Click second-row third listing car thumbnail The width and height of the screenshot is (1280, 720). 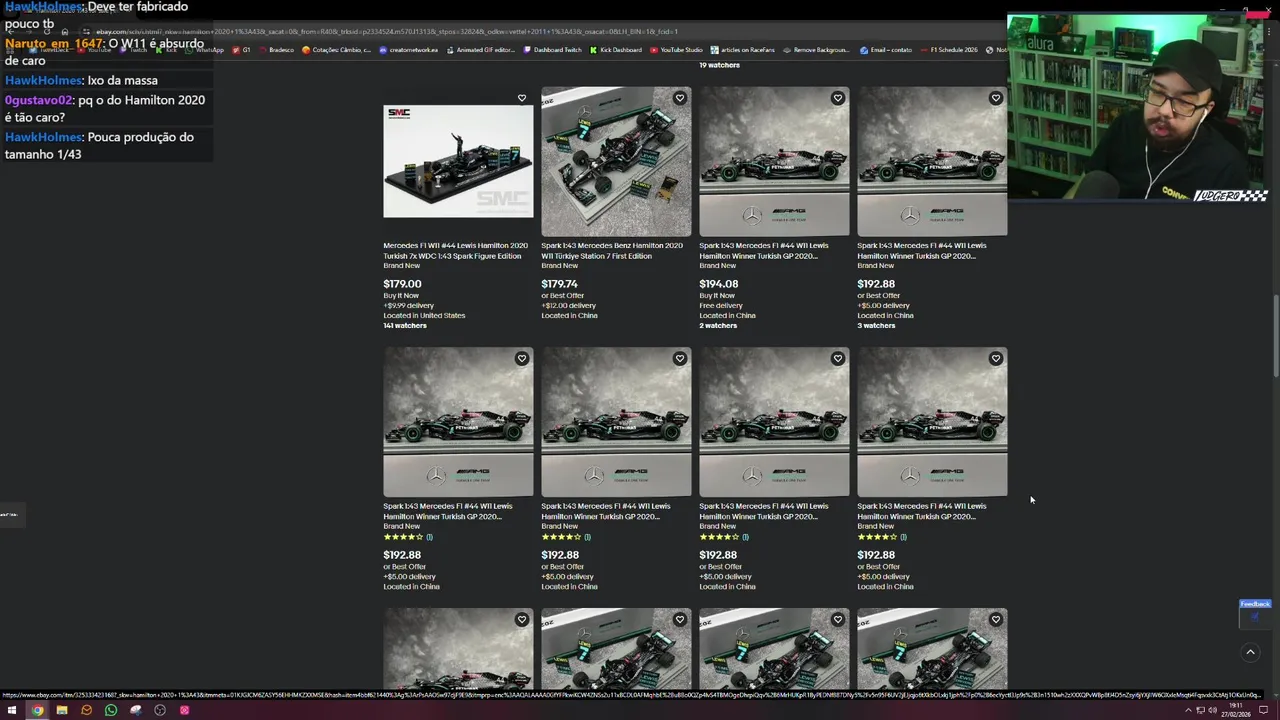point(774,422)
